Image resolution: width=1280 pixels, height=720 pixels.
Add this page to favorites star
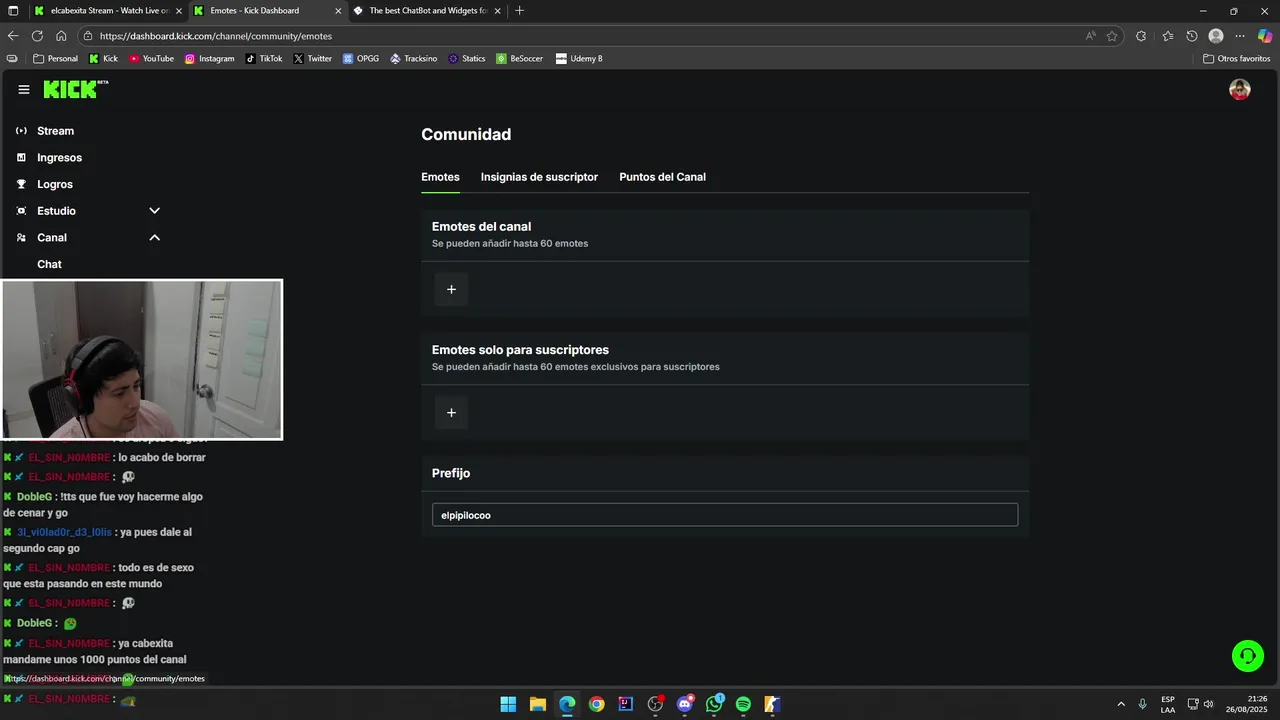pos(1112,36)
